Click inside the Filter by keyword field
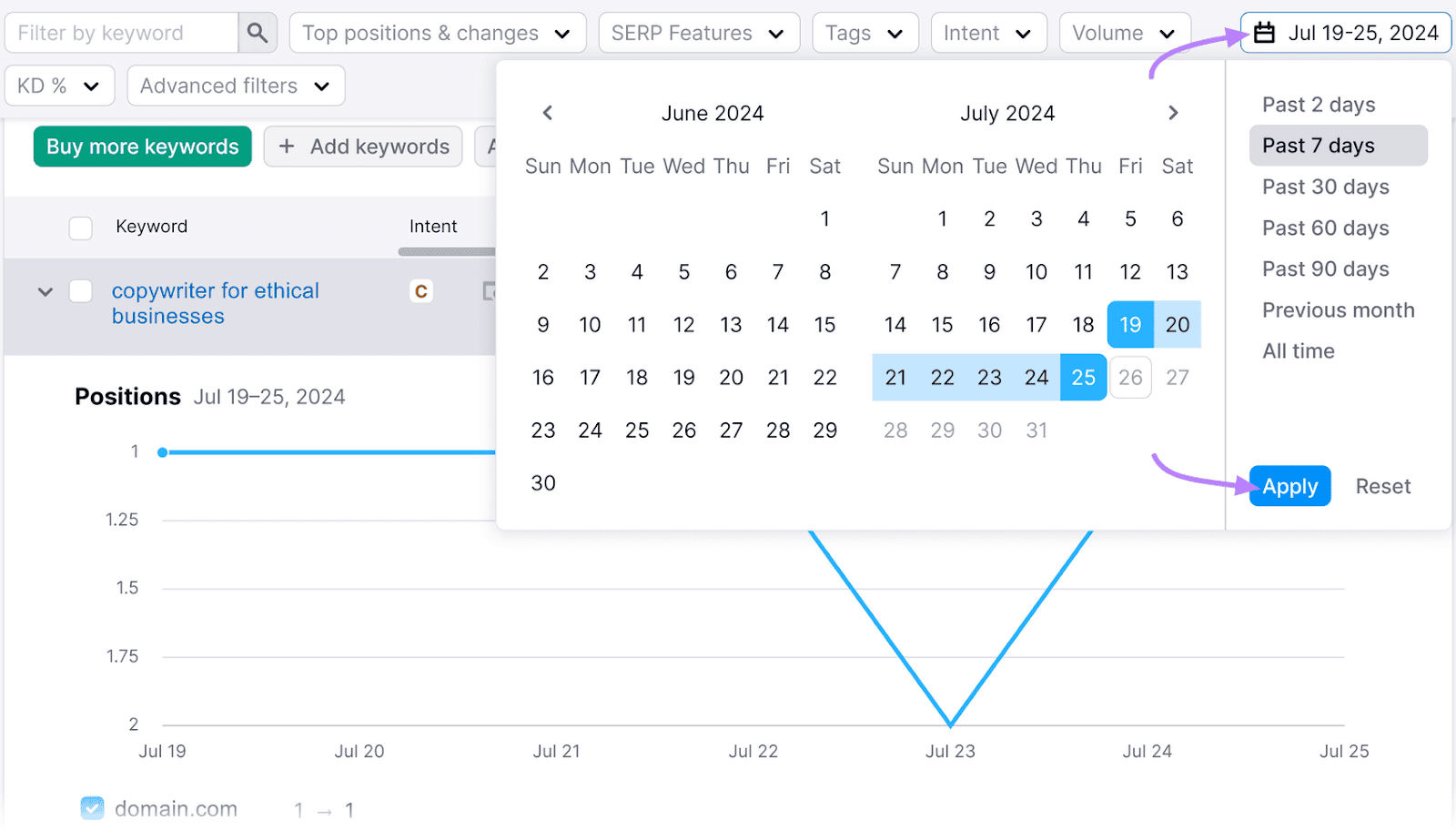This screenshot has width=1456, height=831. click(x=118, y=32)
